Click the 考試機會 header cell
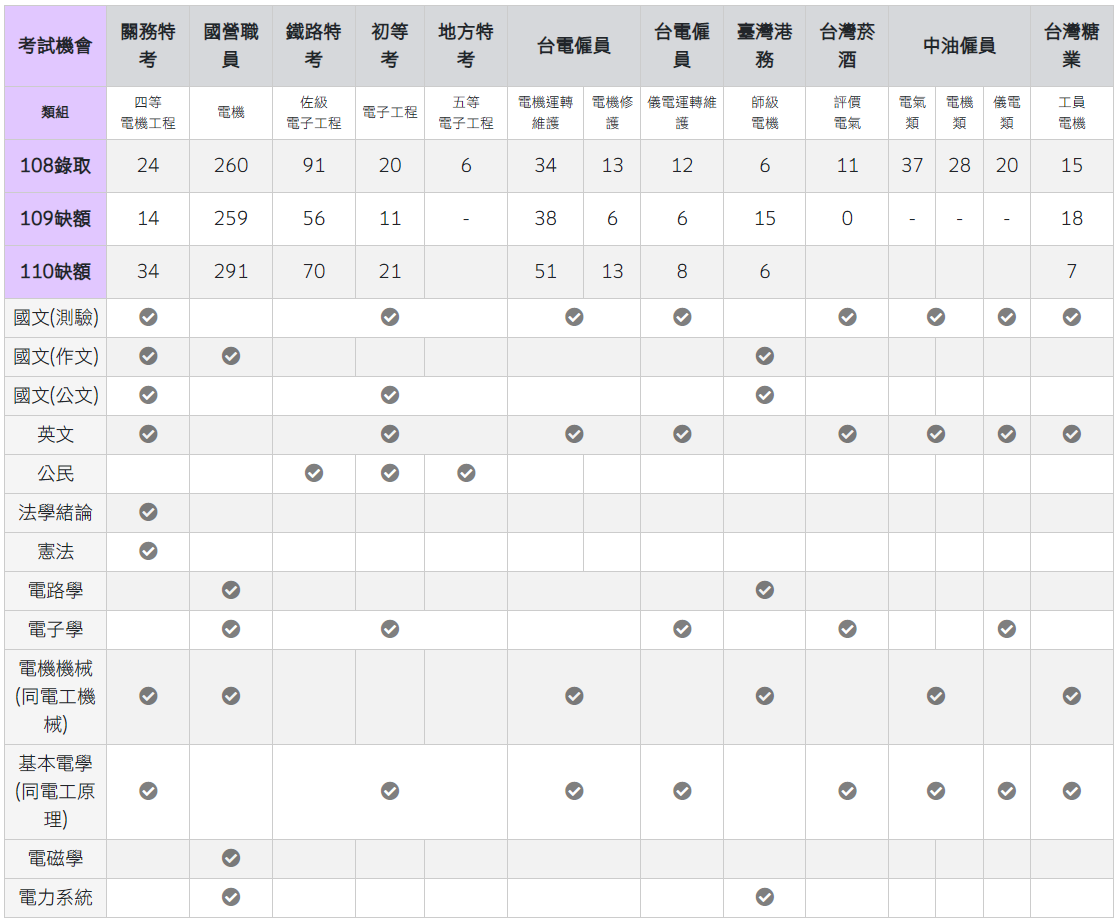 click(56, 46)
